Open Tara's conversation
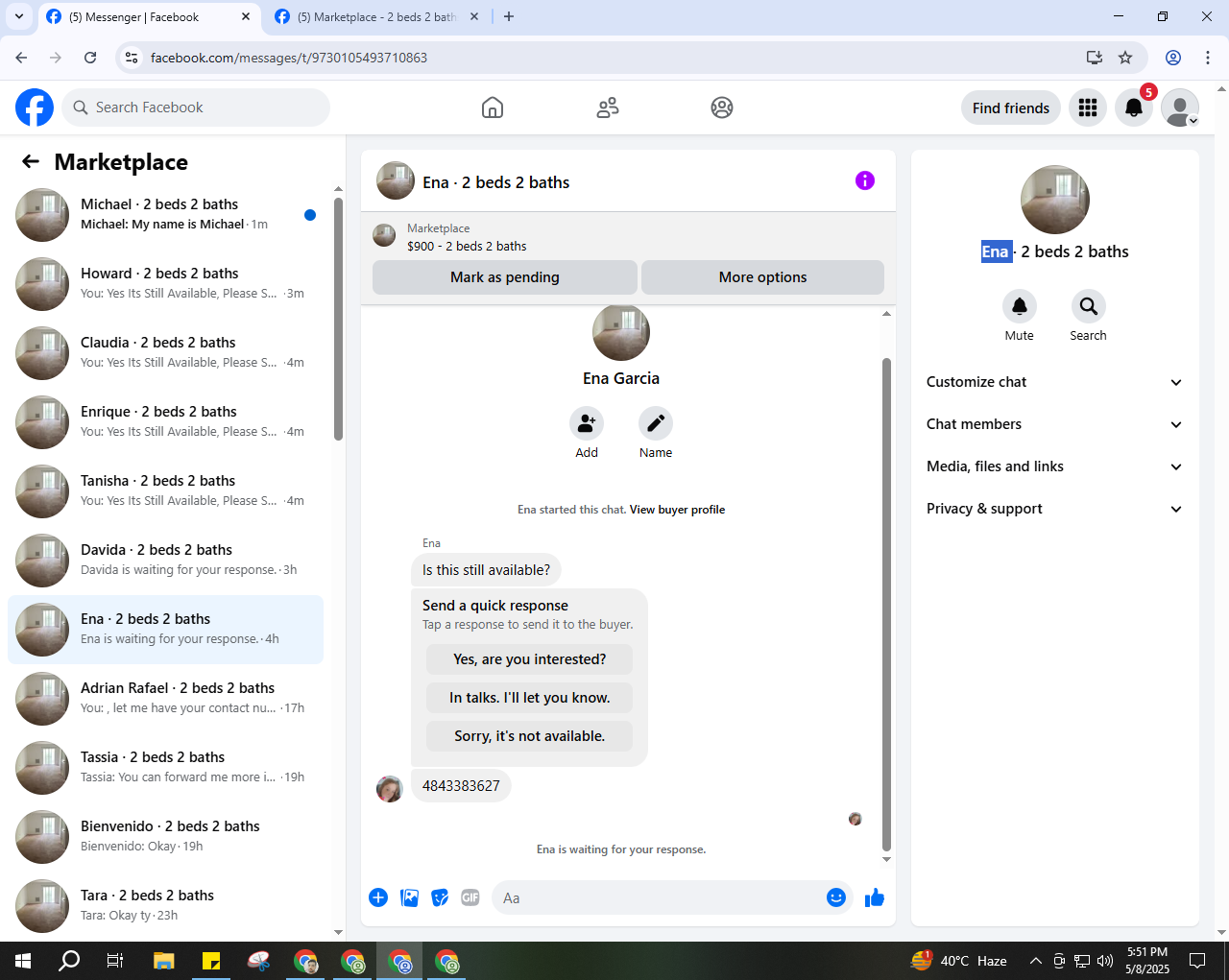 click(165, 906)
